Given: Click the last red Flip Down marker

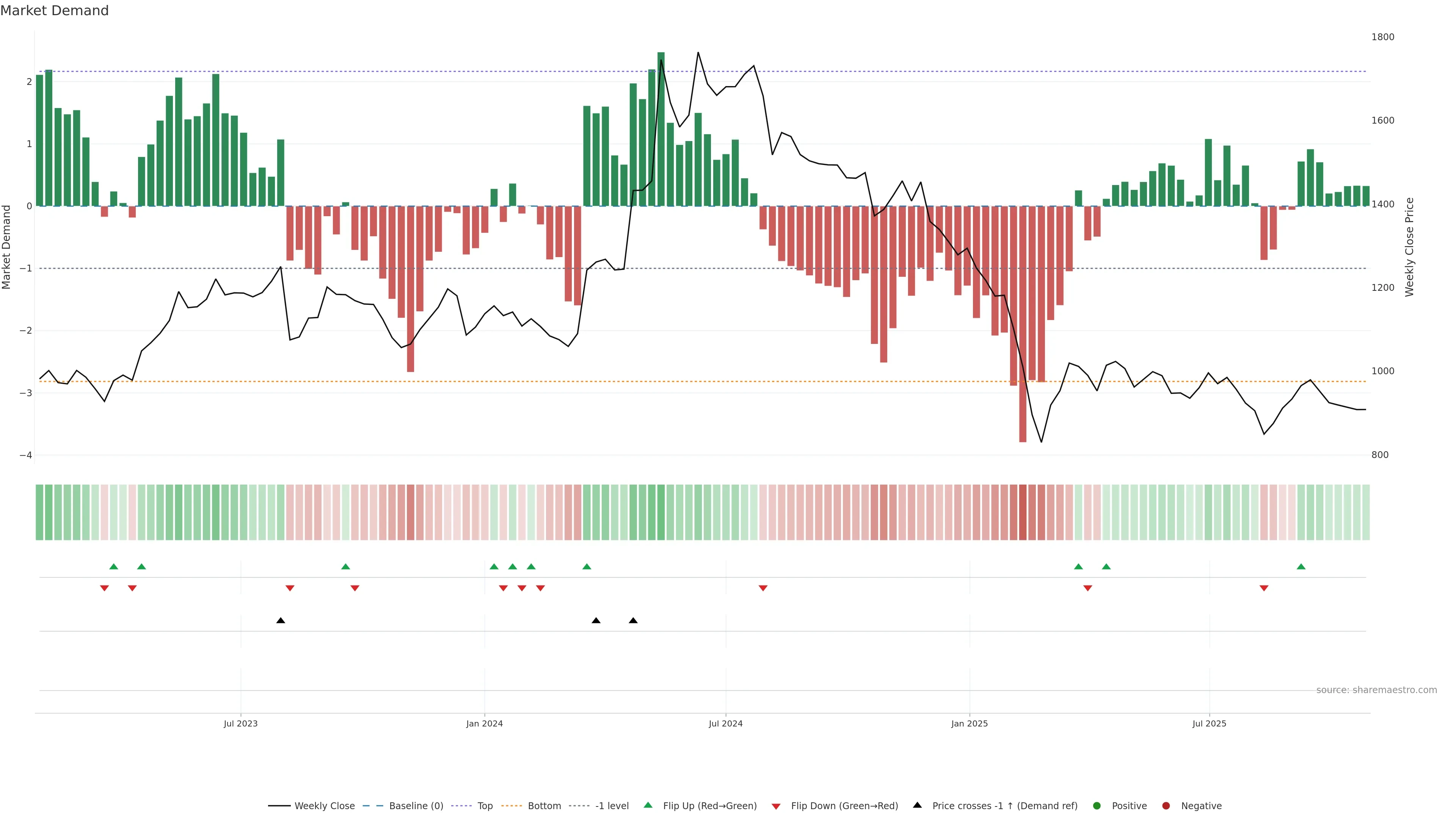Looking at the screenshot, I should pos(1264,588).
